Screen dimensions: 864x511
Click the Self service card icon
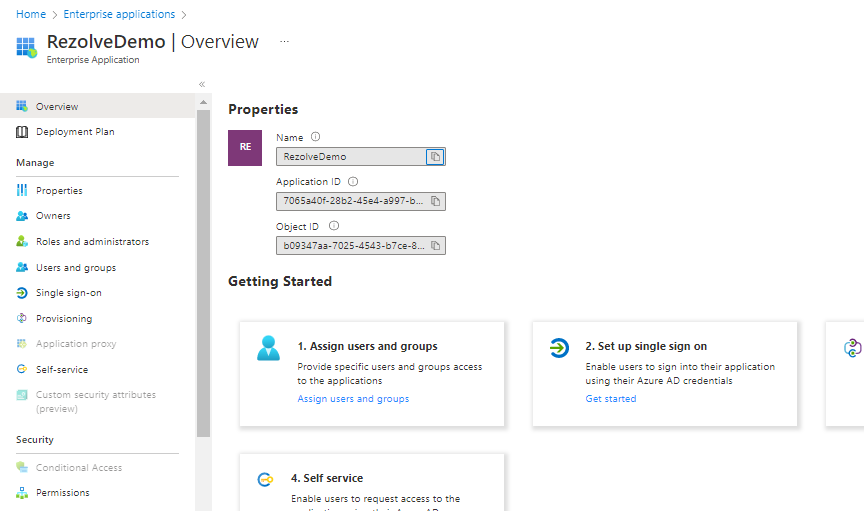click(x=265, y=480)
